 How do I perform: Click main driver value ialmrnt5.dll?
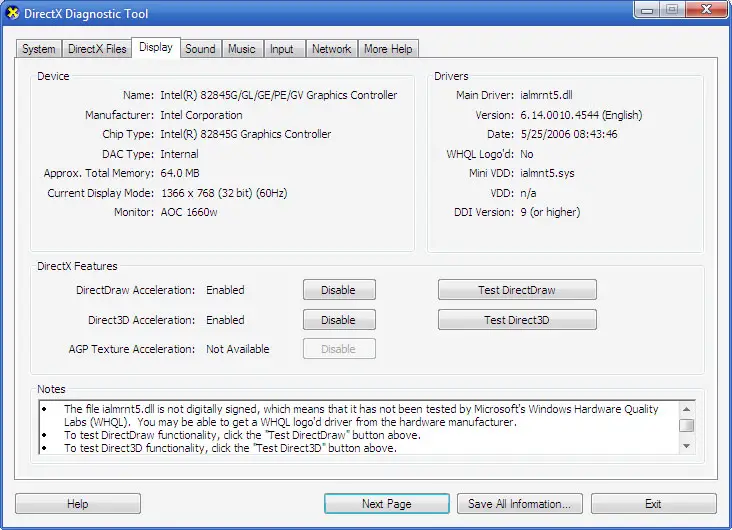[x=546, y=95]
